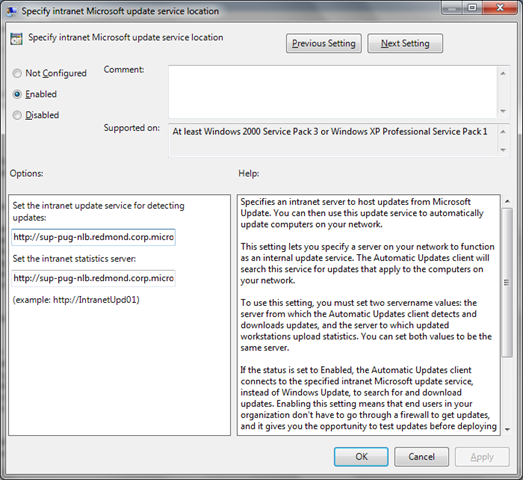Click the Comment box scroll up arrow

(503, 73)
